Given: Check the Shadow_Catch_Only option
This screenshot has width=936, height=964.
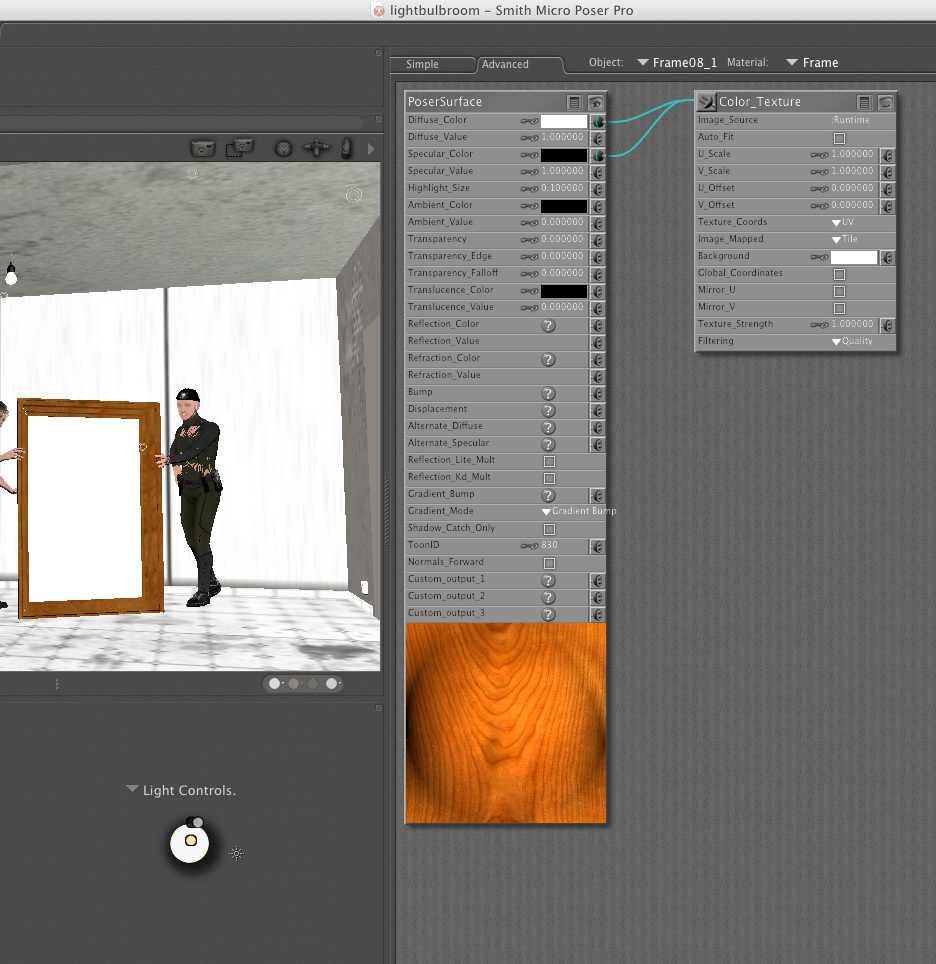Looking at the screenshot, I should click(x=549, y=529).
